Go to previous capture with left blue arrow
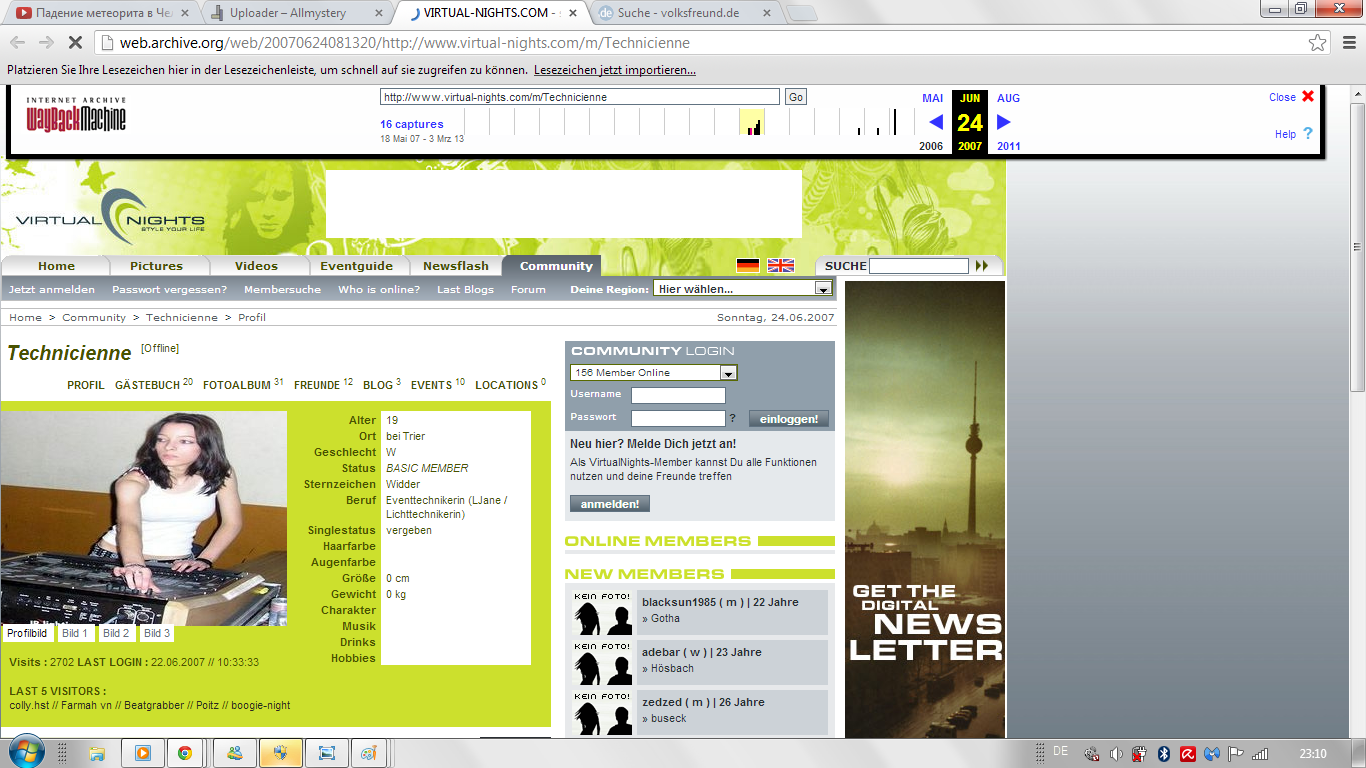This screenshot has height=768, width=1366. coord(936,122)
